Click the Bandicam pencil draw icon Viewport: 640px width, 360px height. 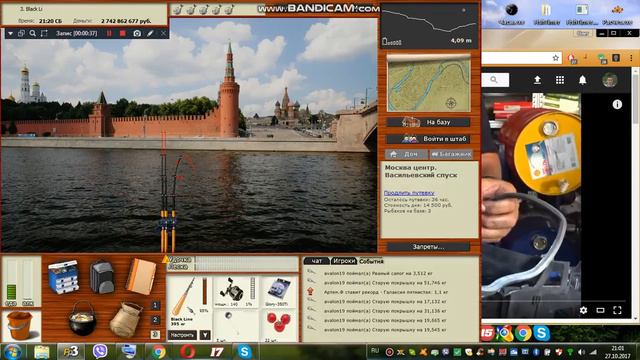pos(150,33)
